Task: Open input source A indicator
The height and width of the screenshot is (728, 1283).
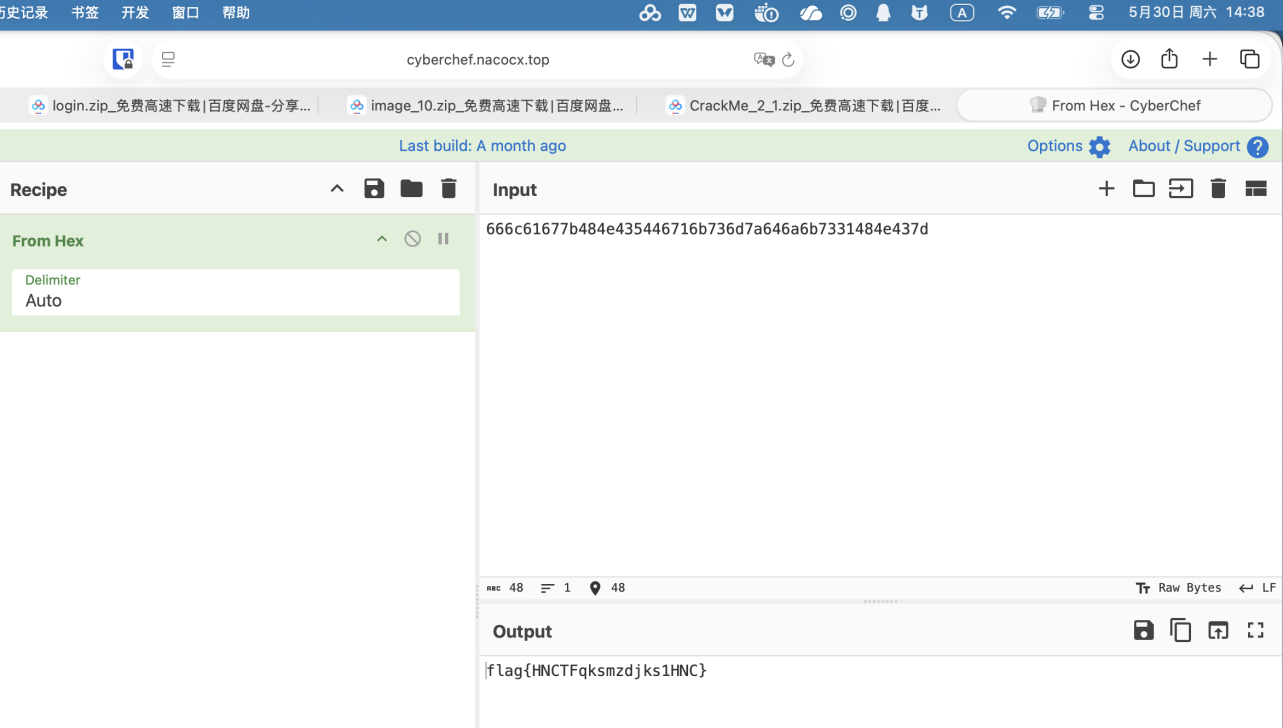Action: click(962, 13)
